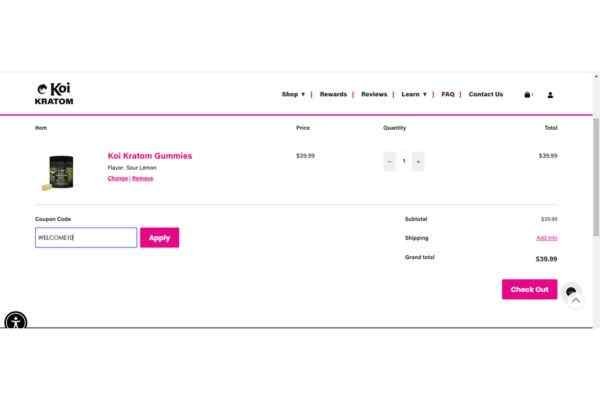Open the accessibility widget icon
This screenshot has width=600, height=400.
click(16, 321)
